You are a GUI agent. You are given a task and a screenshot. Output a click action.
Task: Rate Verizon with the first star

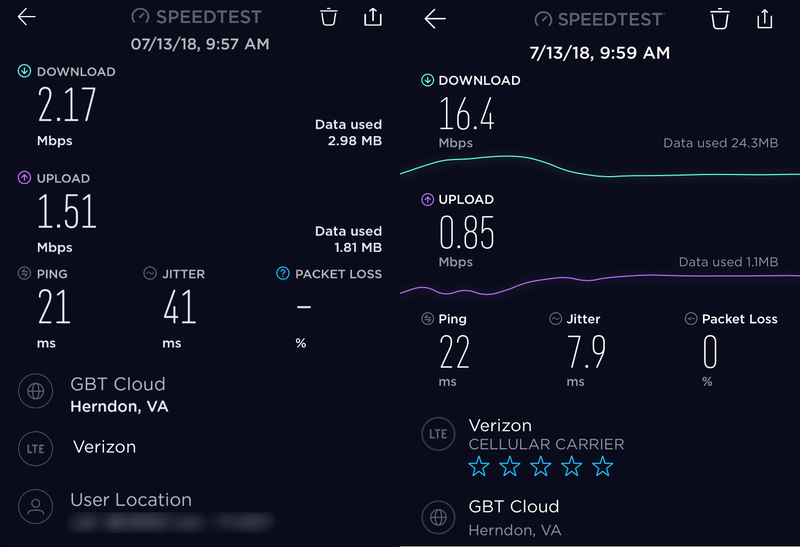pos(479,466)
